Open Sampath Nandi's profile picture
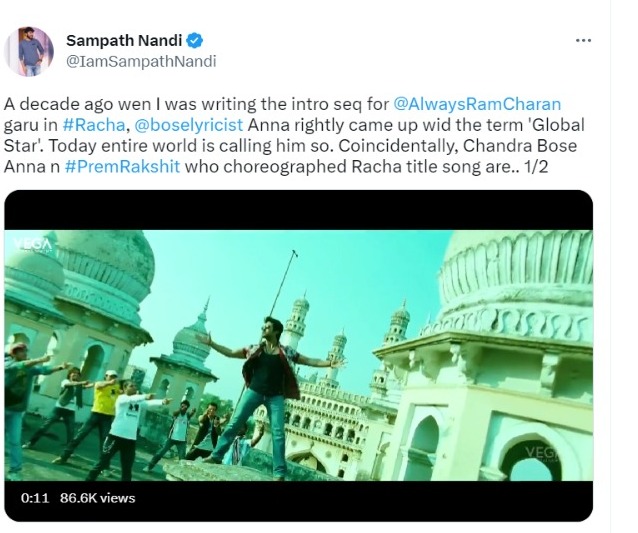The height and width of the screenshot is (533, 638). pos(29,52)
